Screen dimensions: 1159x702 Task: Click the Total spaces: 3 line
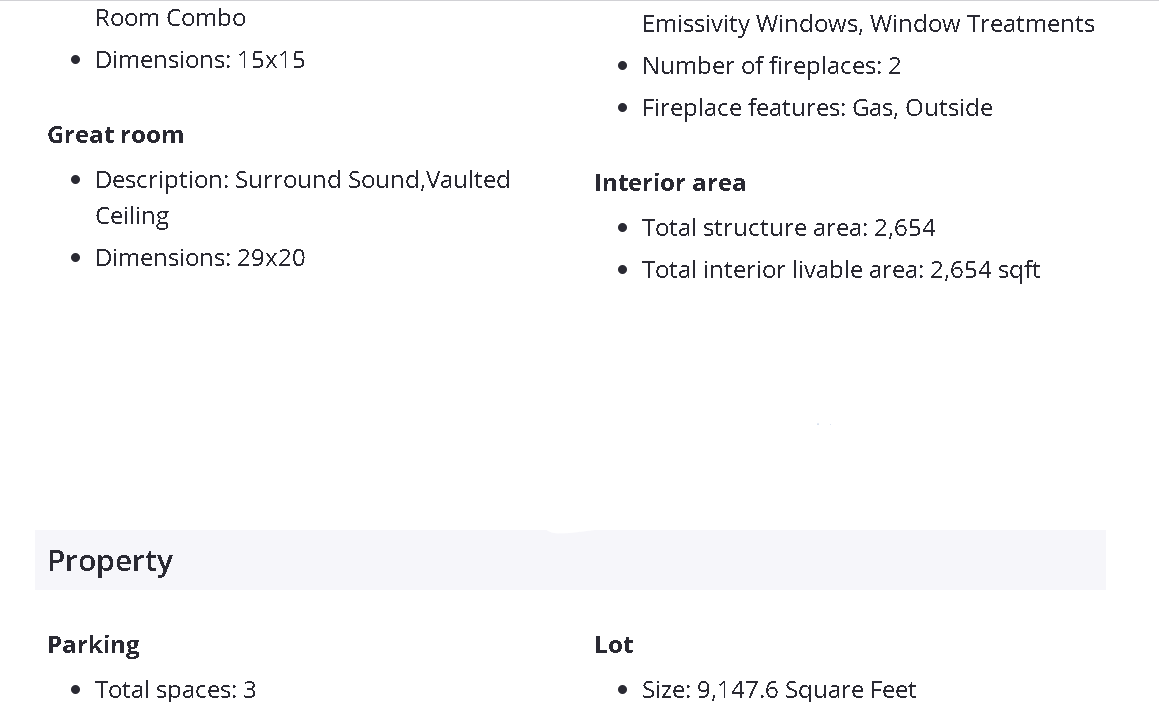175,690
